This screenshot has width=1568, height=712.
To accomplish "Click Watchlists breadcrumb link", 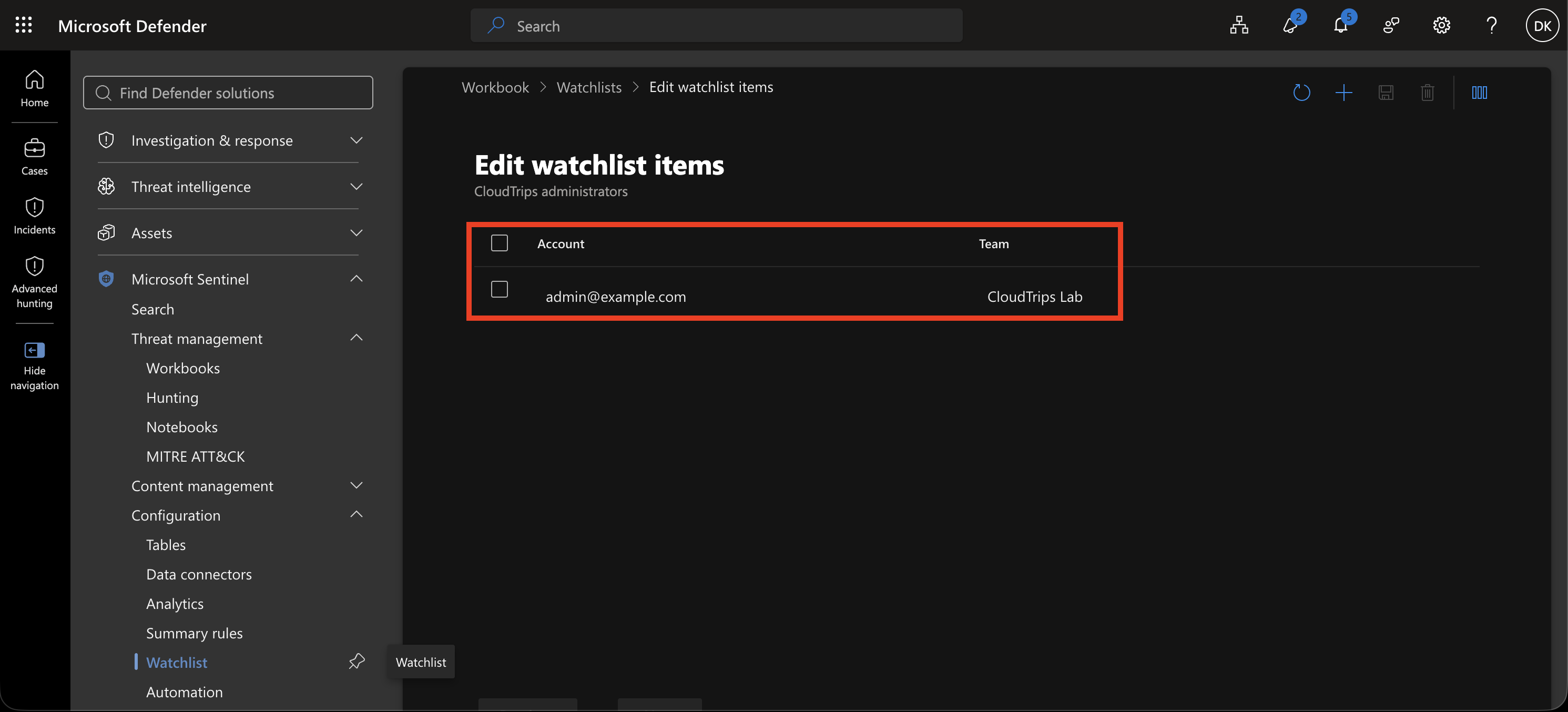I will coord(589,87).
